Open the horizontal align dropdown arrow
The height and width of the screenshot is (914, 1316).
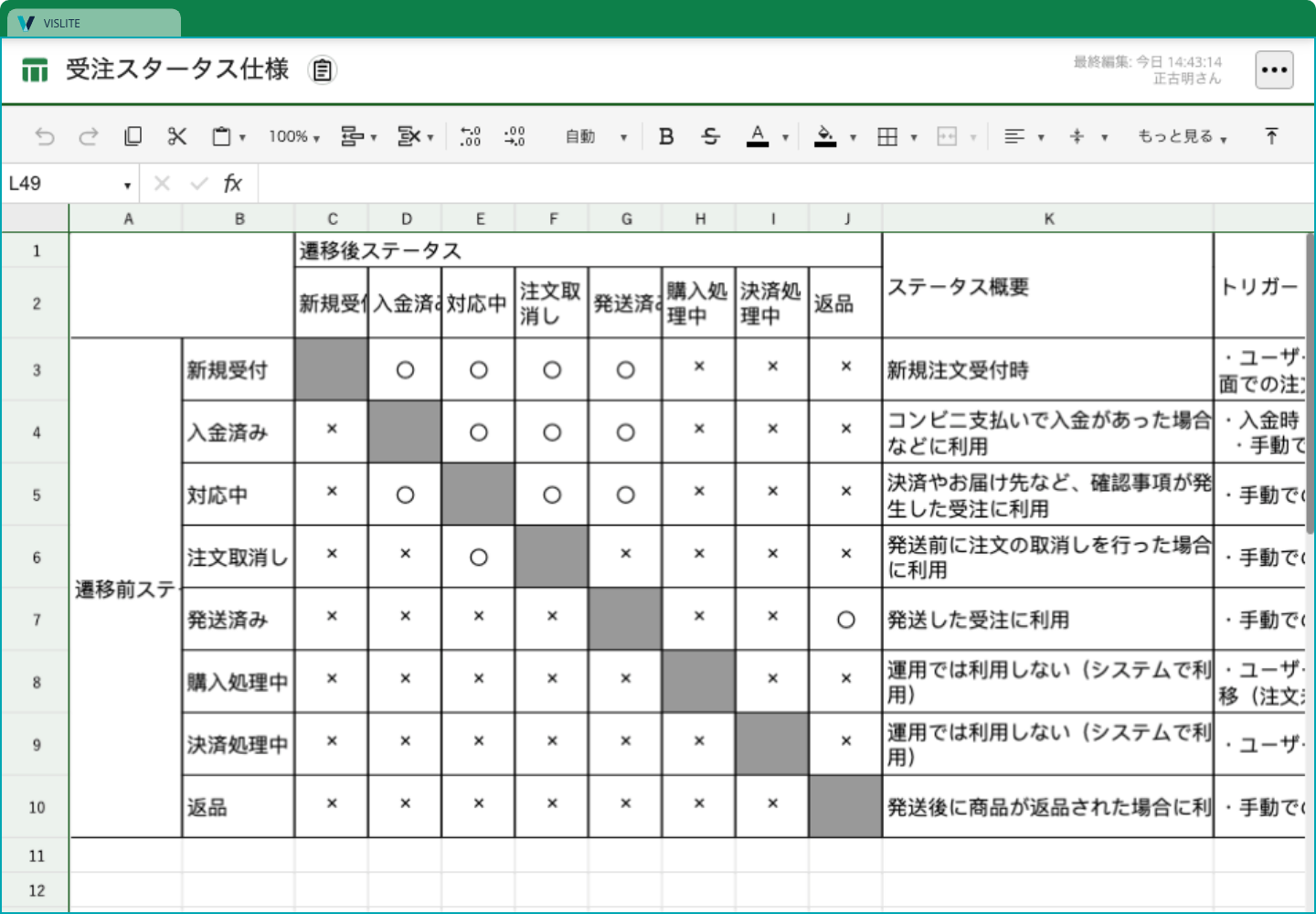1041,138
